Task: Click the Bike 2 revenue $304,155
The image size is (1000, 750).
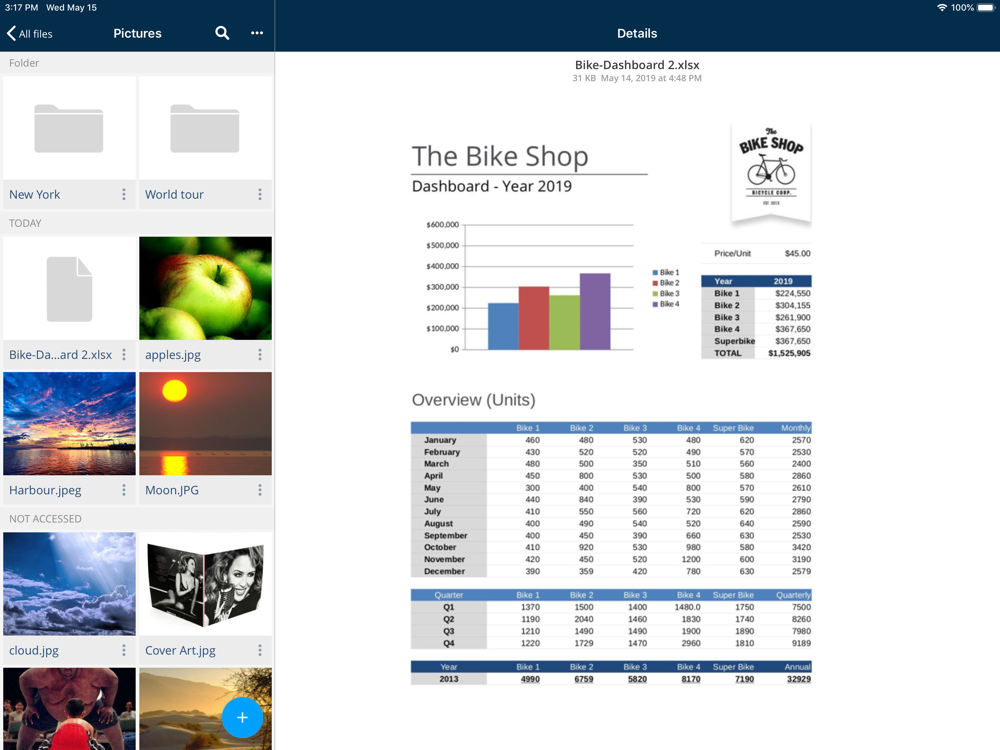Action: click(x=793, y=305)
